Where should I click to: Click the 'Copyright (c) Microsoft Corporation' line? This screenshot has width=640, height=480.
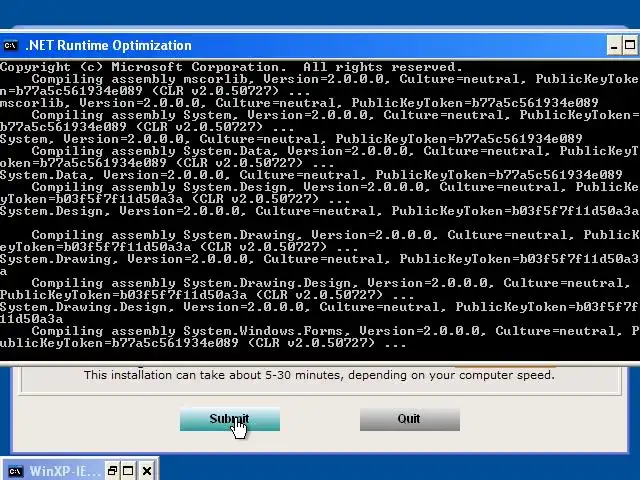pos(231,67)
